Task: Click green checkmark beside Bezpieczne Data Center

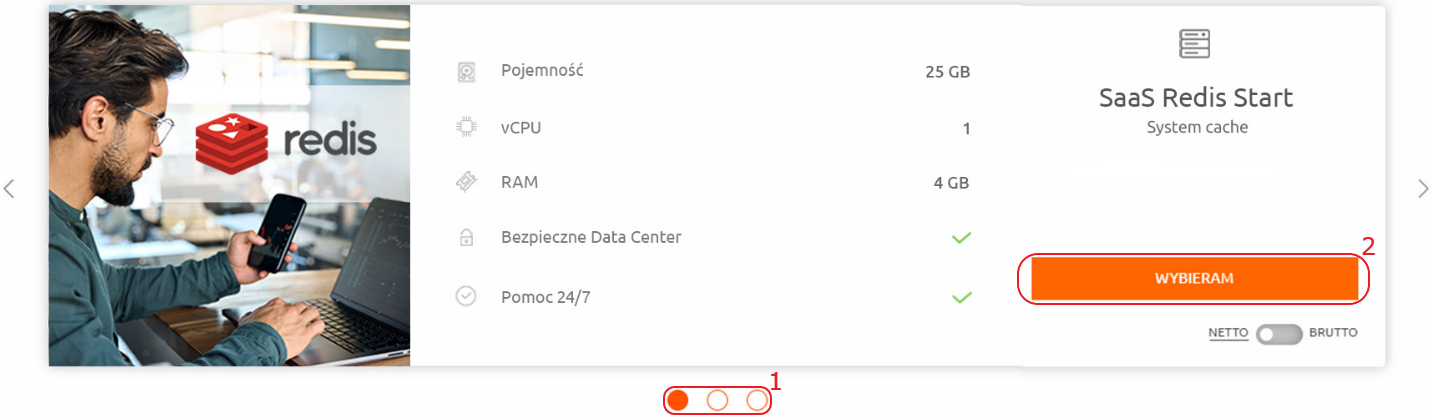Action: tap(961, 238)
